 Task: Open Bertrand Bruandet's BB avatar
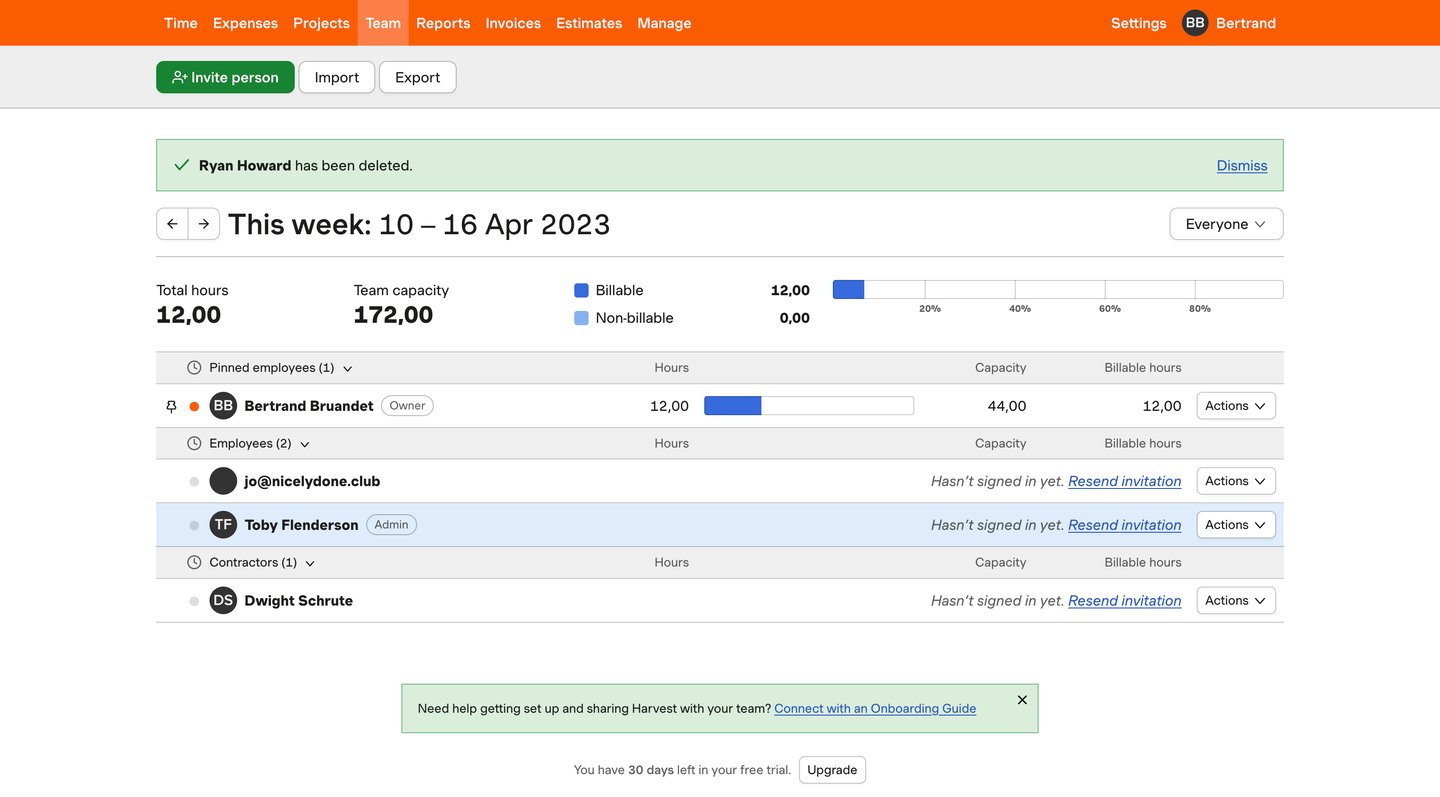click(x=222, y=405)
